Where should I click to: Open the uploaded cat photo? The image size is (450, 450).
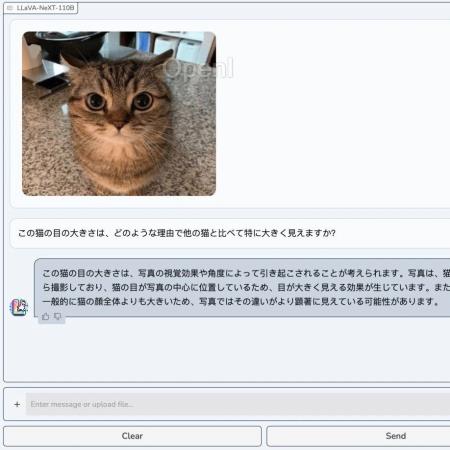[x=119, y=113]
